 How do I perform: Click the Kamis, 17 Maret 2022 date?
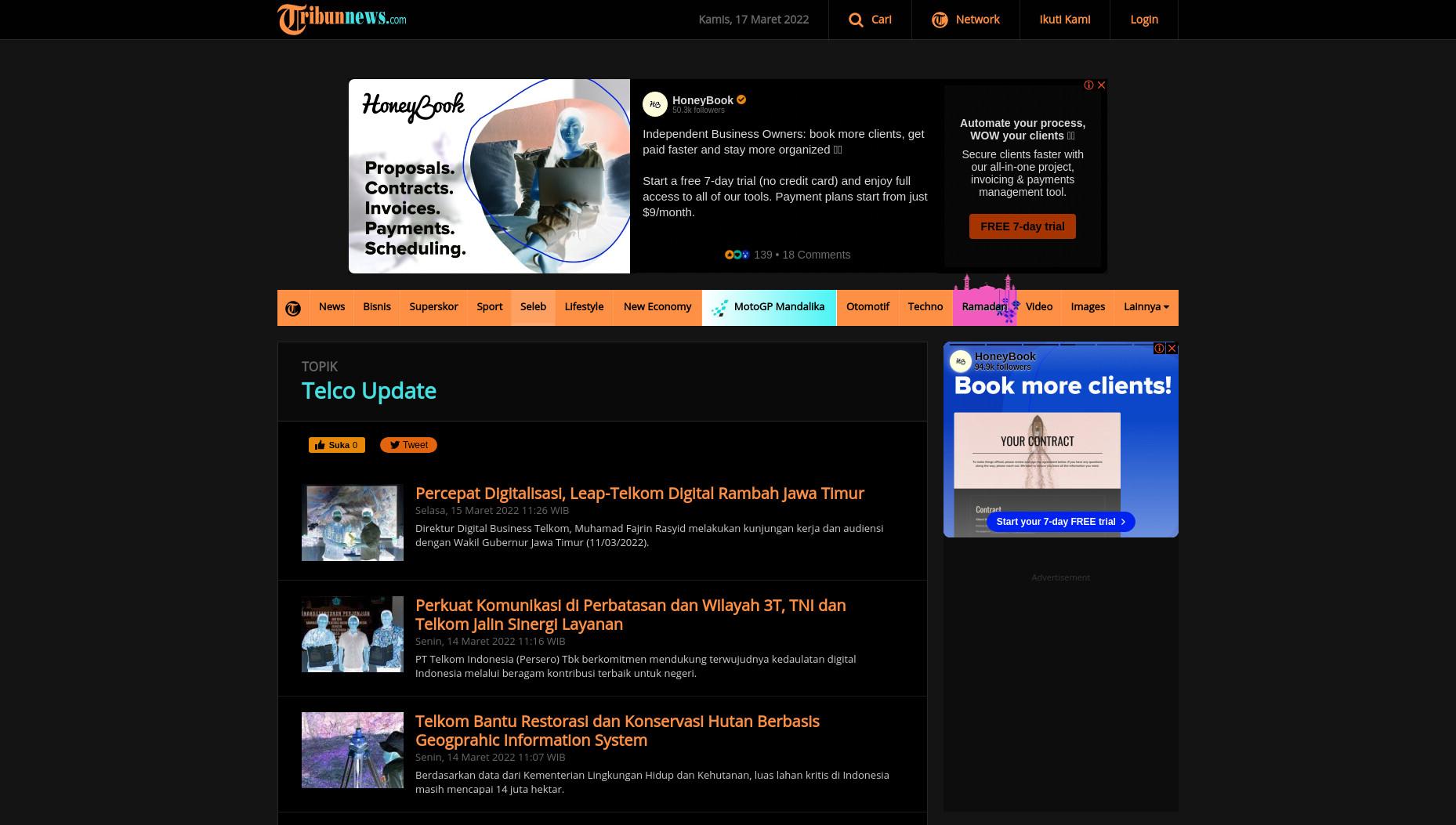point(753,19)
